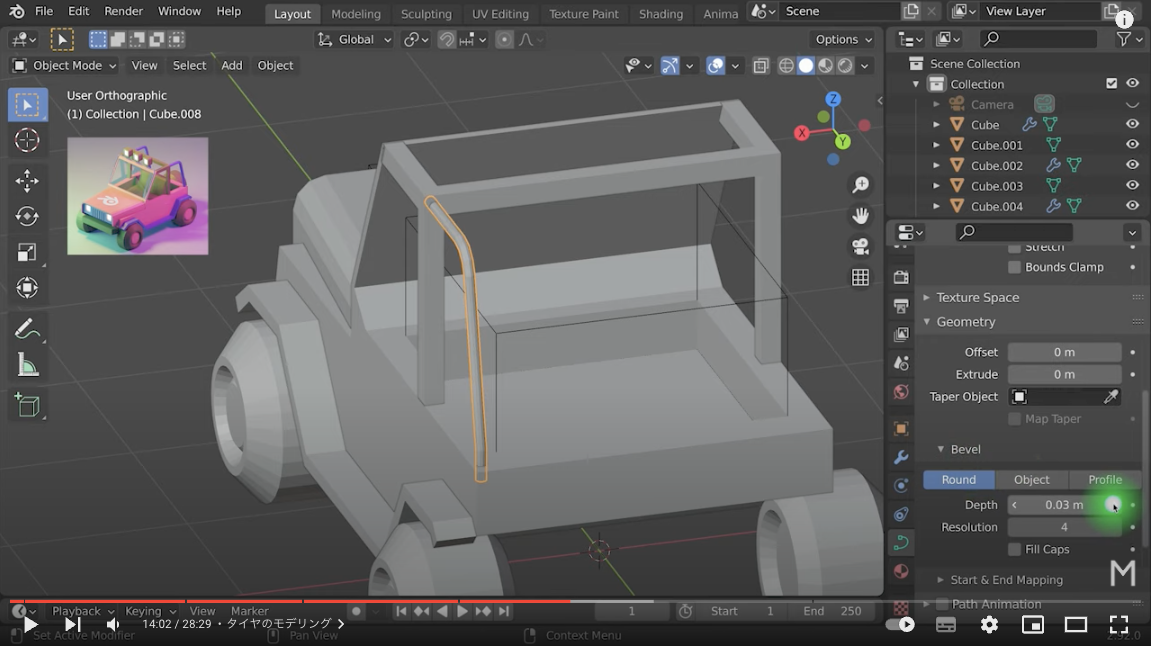Viewport: 1152px width, 646px height.
Task: Activate the Measure tool
Action: point(27,363)
